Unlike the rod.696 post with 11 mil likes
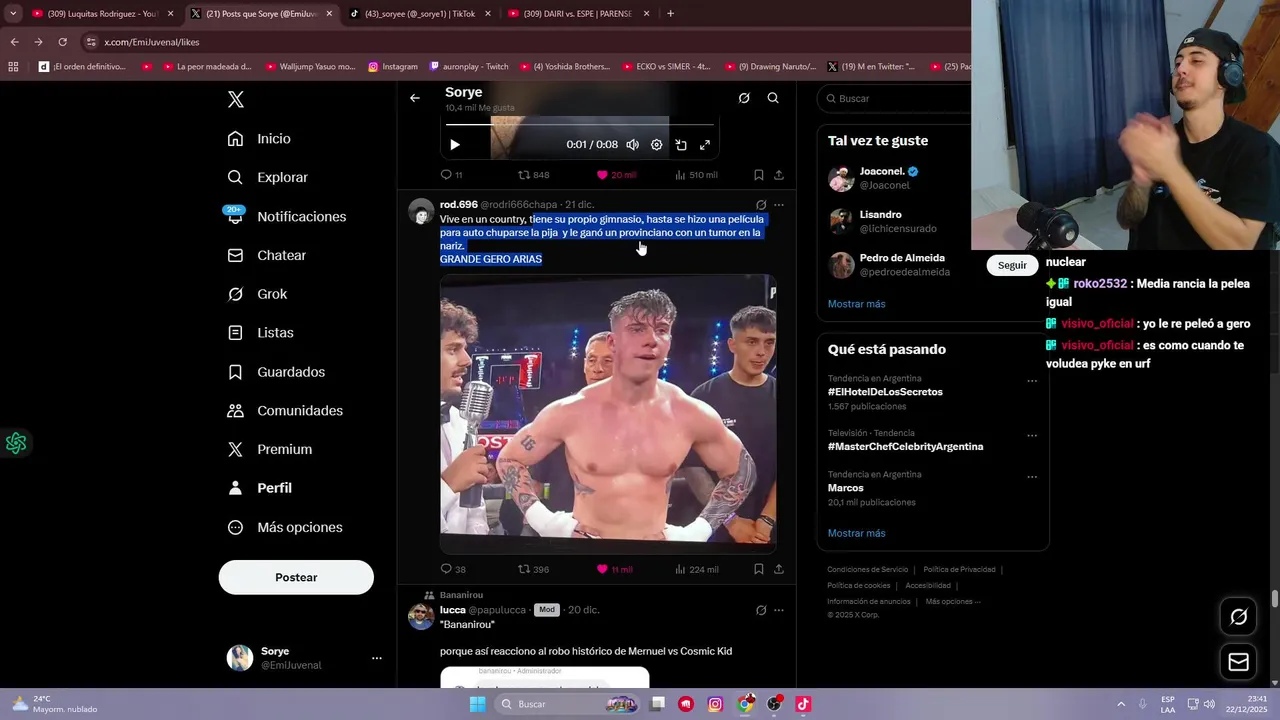 click(615, 569)
